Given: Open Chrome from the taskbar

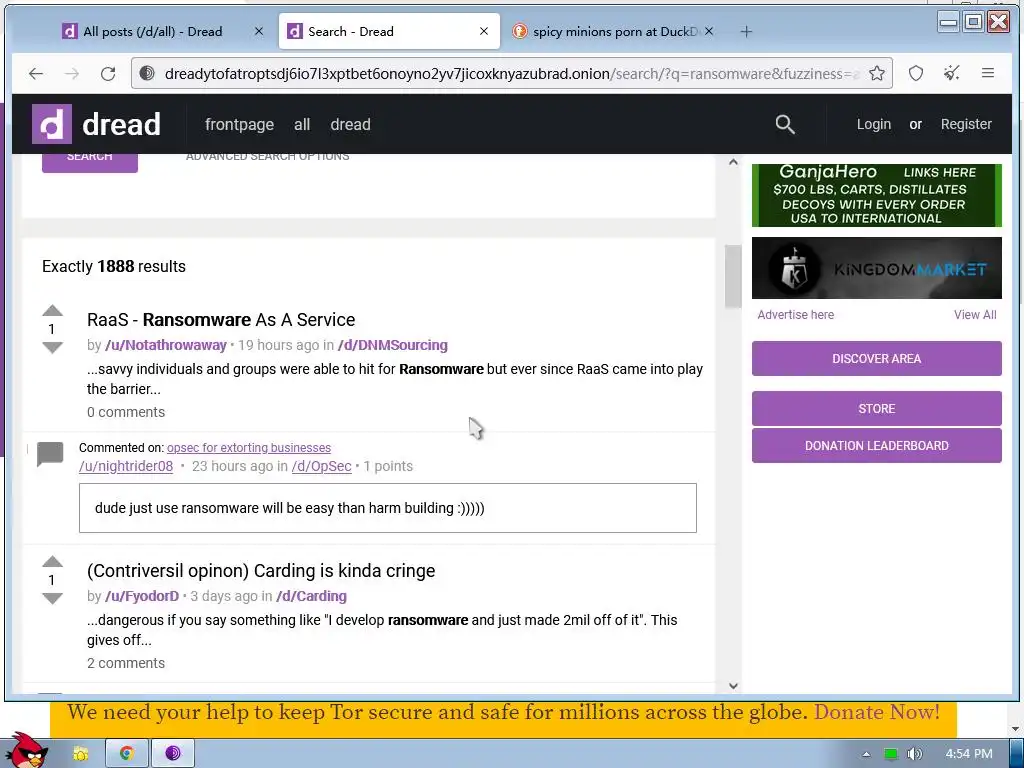Looking at the screenshot, I should (127, 754).
